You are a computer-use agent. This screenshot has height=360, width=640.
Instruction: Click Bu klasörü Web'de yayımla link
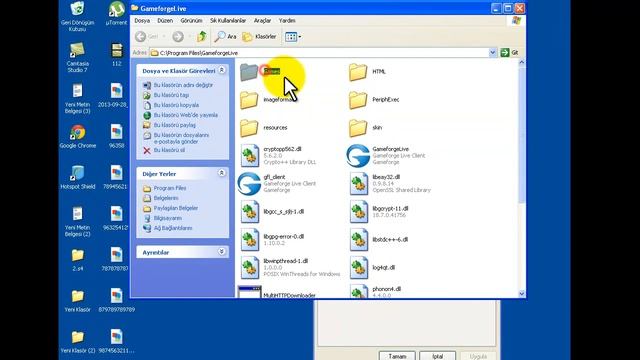[186, 115]
